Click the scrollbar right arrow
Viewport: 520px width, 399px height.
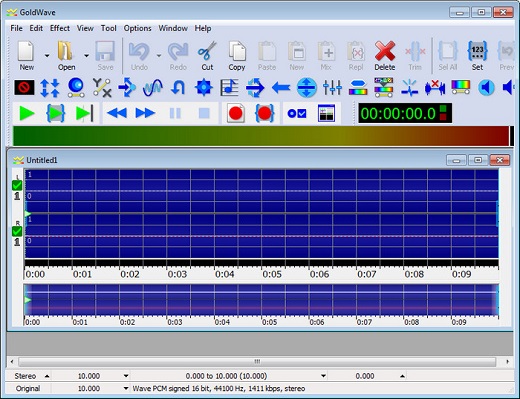[x=508, y=361]
